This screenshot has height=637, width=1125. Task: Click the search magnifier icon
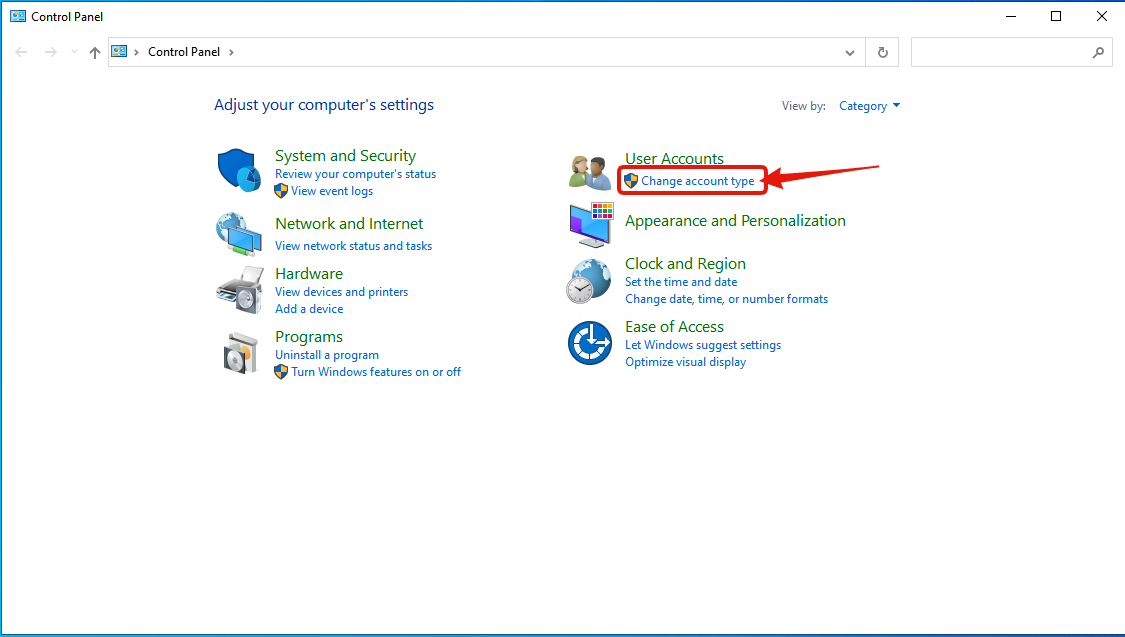click(x=1098, y=52)
